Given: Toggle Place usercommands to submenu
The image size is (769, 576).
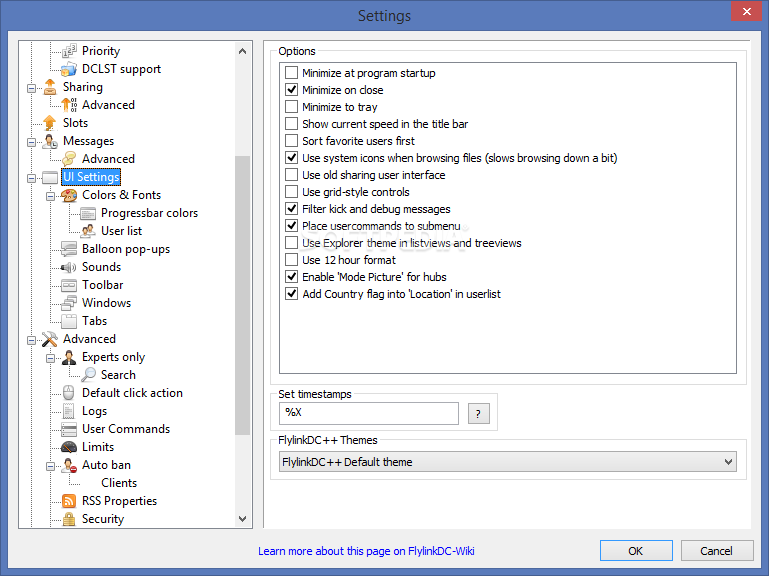Looking at the screenshot, I should click(x=291, y=226).
